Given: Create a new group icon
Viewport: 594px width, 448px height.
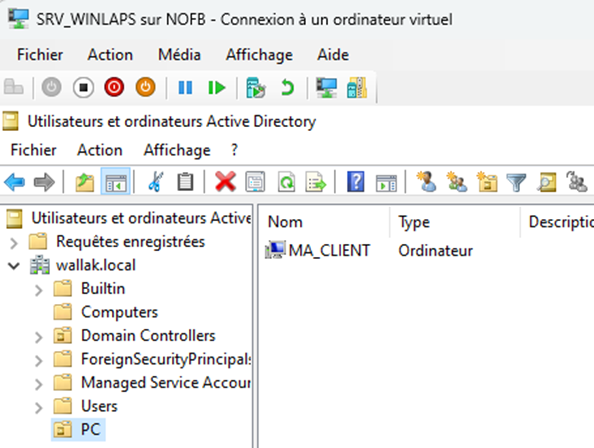Looking at the screenshot, I should tap(456, 181).
